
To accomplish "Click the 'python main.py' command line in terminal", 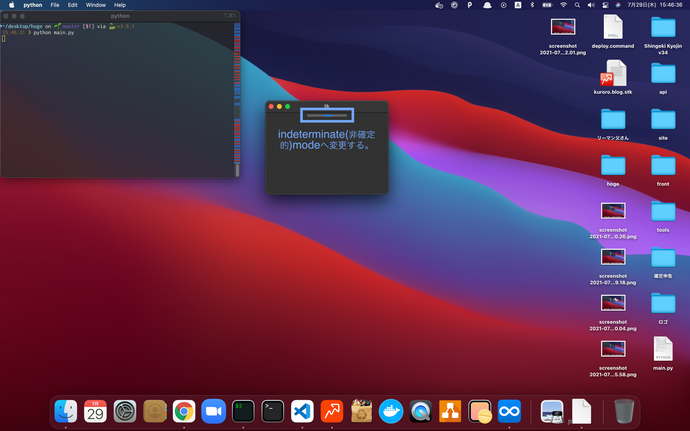I will (x=54, y=33).
